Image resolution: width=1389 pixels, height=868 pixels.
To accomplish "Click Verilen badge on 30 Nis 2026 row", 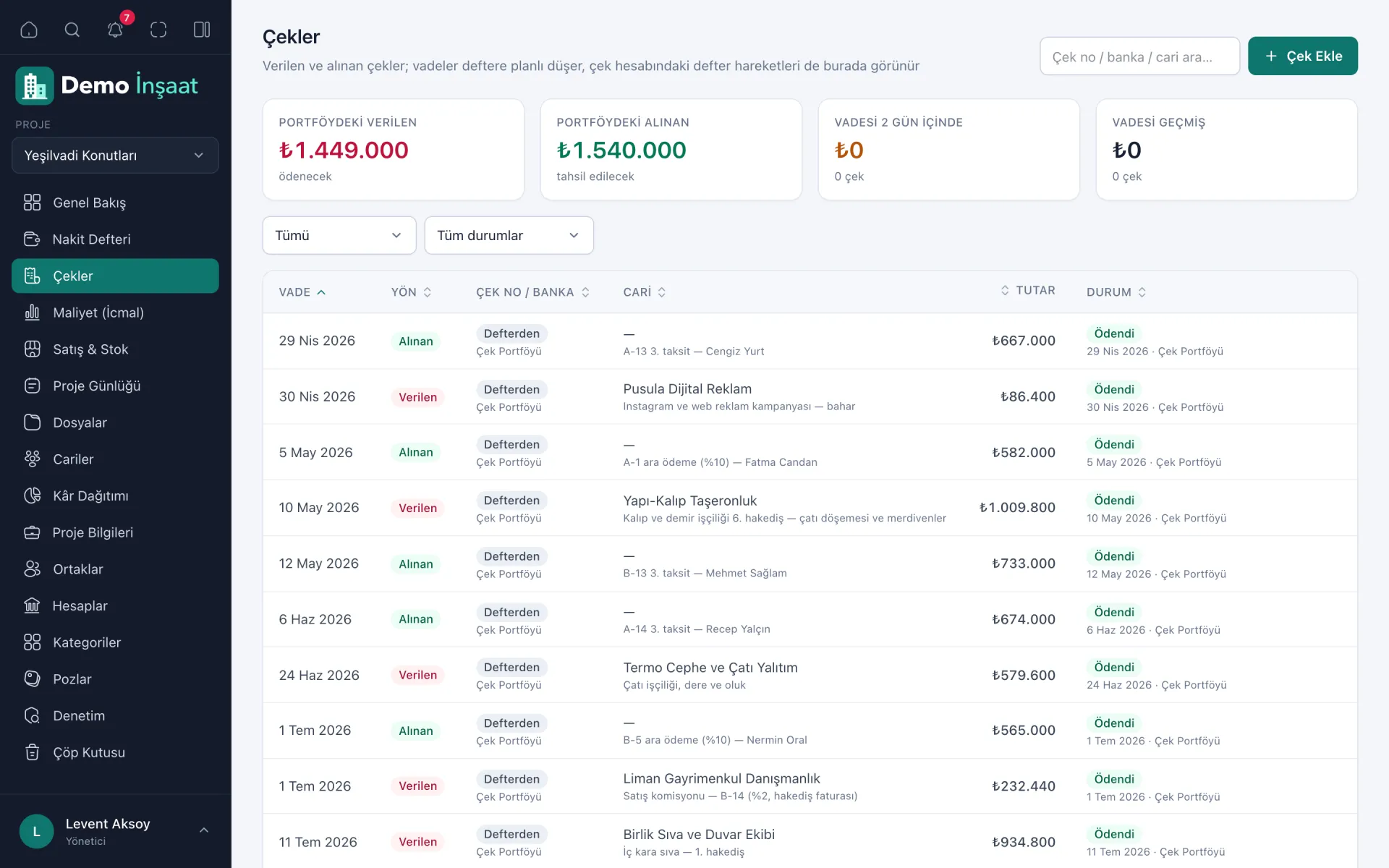I will [x=418, y=397].
